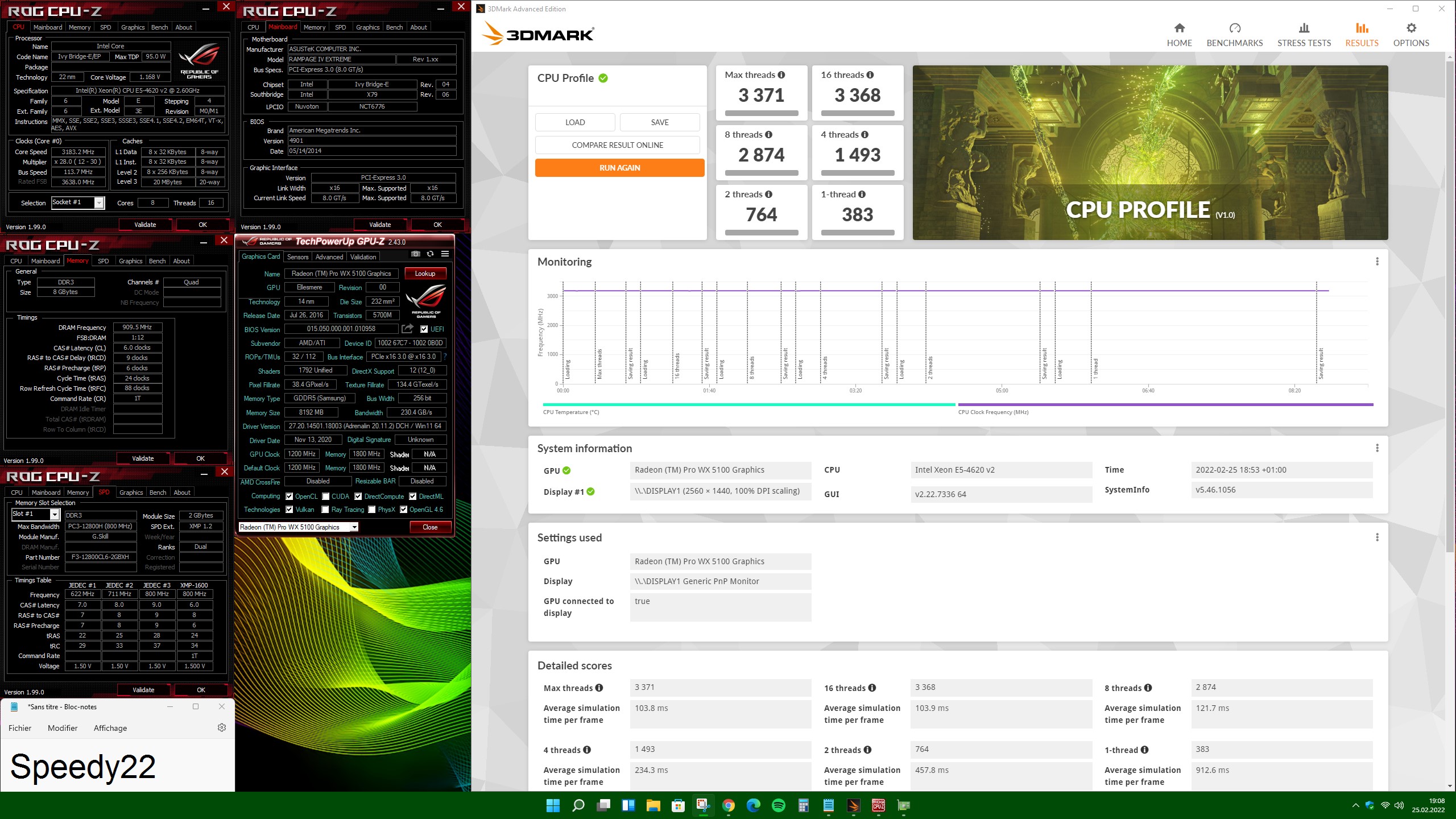Screen dimensions: 1456x819
Task: Click the CPU Clock Frequency legend bar
Action: pyautogui.click(x=1165, y=404)
